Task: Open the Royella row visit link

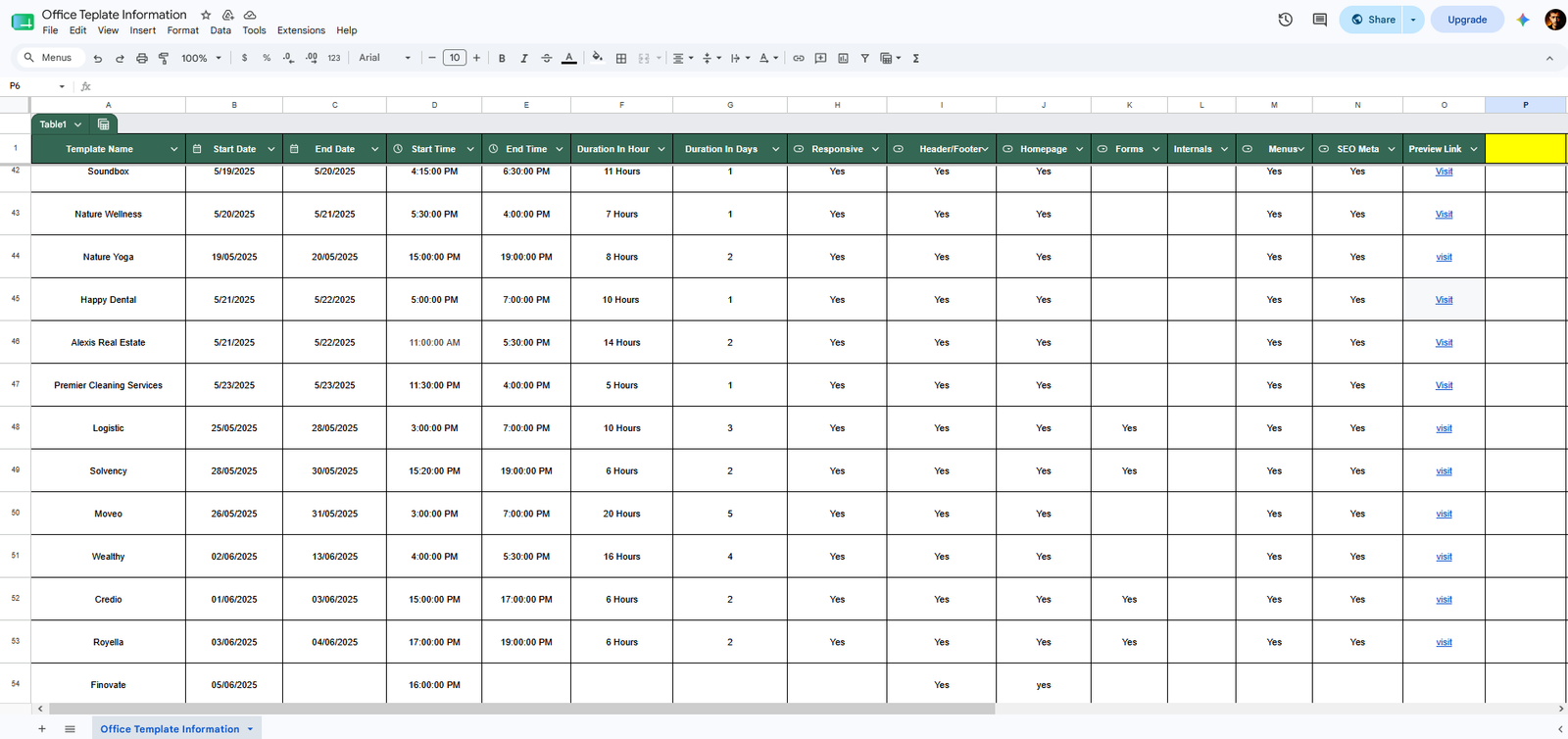Action: click(x=1444, y=643)
